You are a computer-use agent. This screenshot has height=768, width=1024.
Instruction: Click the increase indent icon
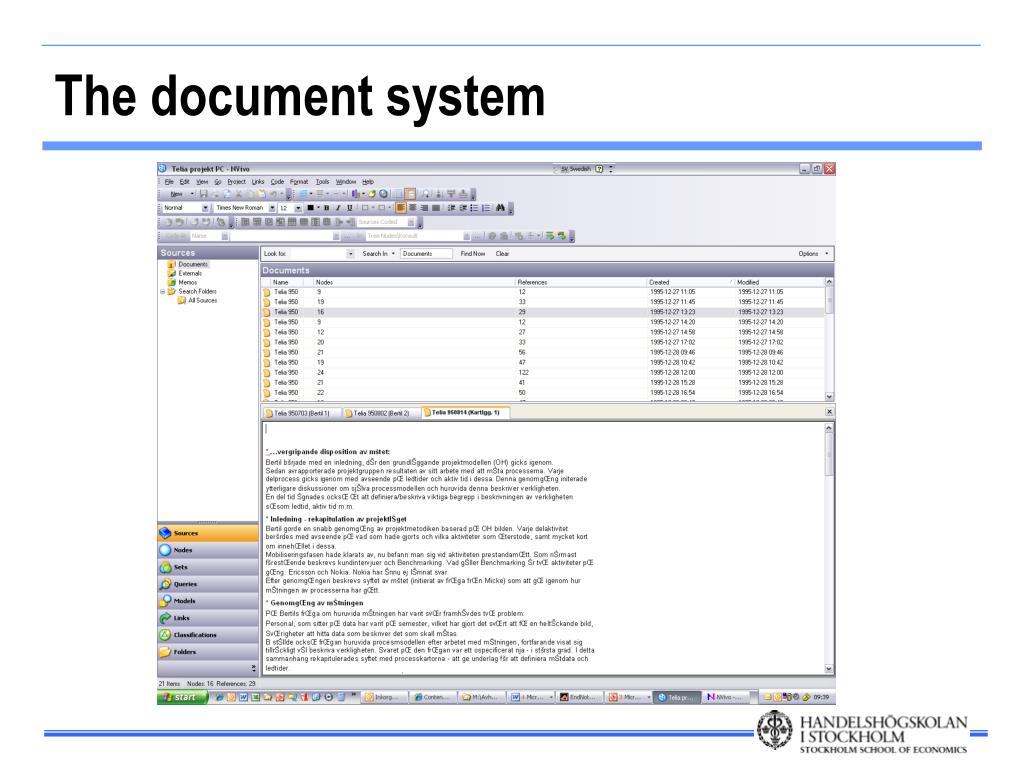463,208
